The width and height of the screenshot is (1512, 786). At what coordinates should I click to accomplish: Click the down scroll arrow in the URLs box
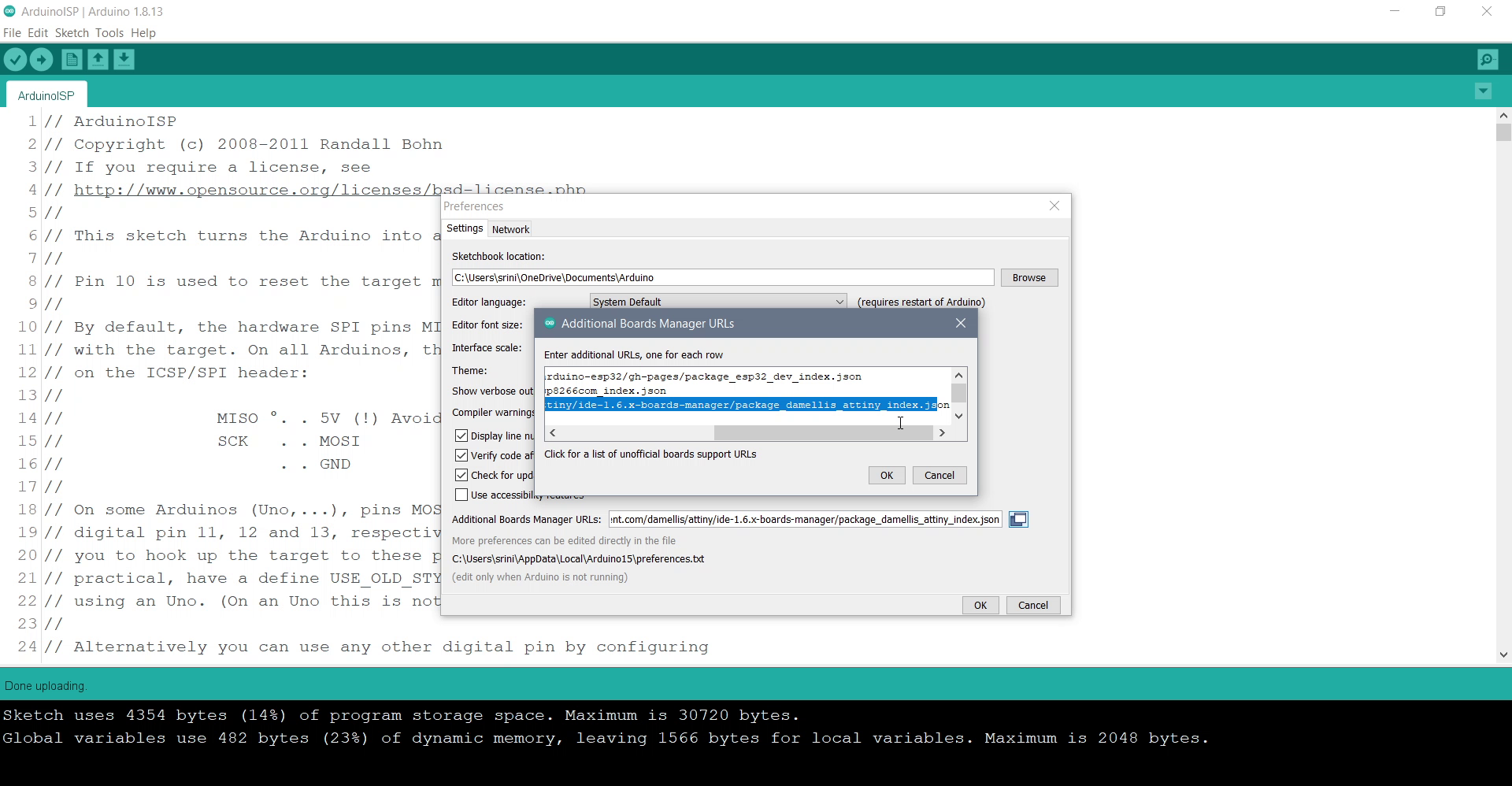click(958, 417)
